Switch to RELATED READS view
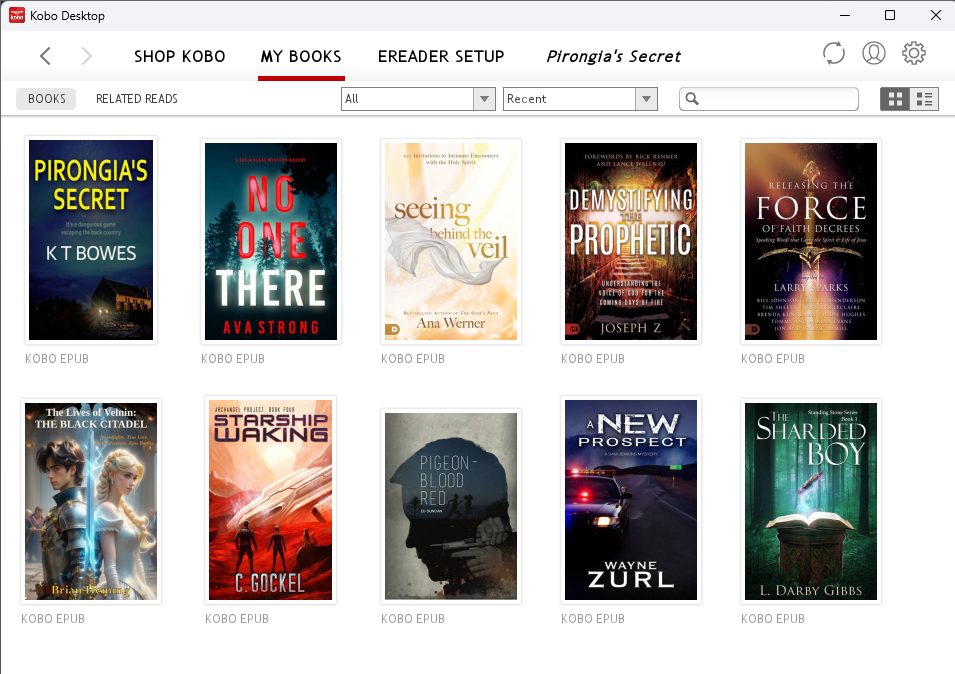This screenshot has width=955, height=674. (136, 98)
